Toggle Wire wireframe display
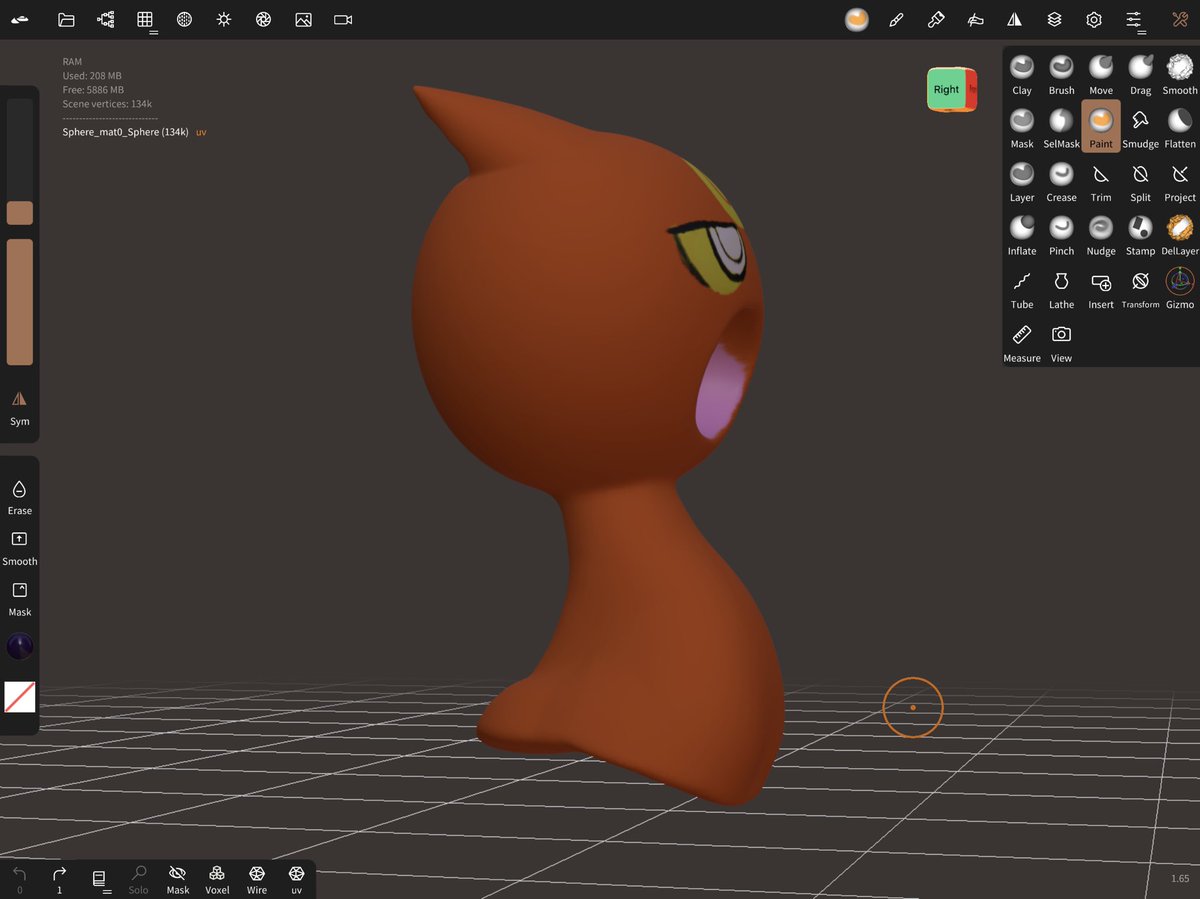 257,879
